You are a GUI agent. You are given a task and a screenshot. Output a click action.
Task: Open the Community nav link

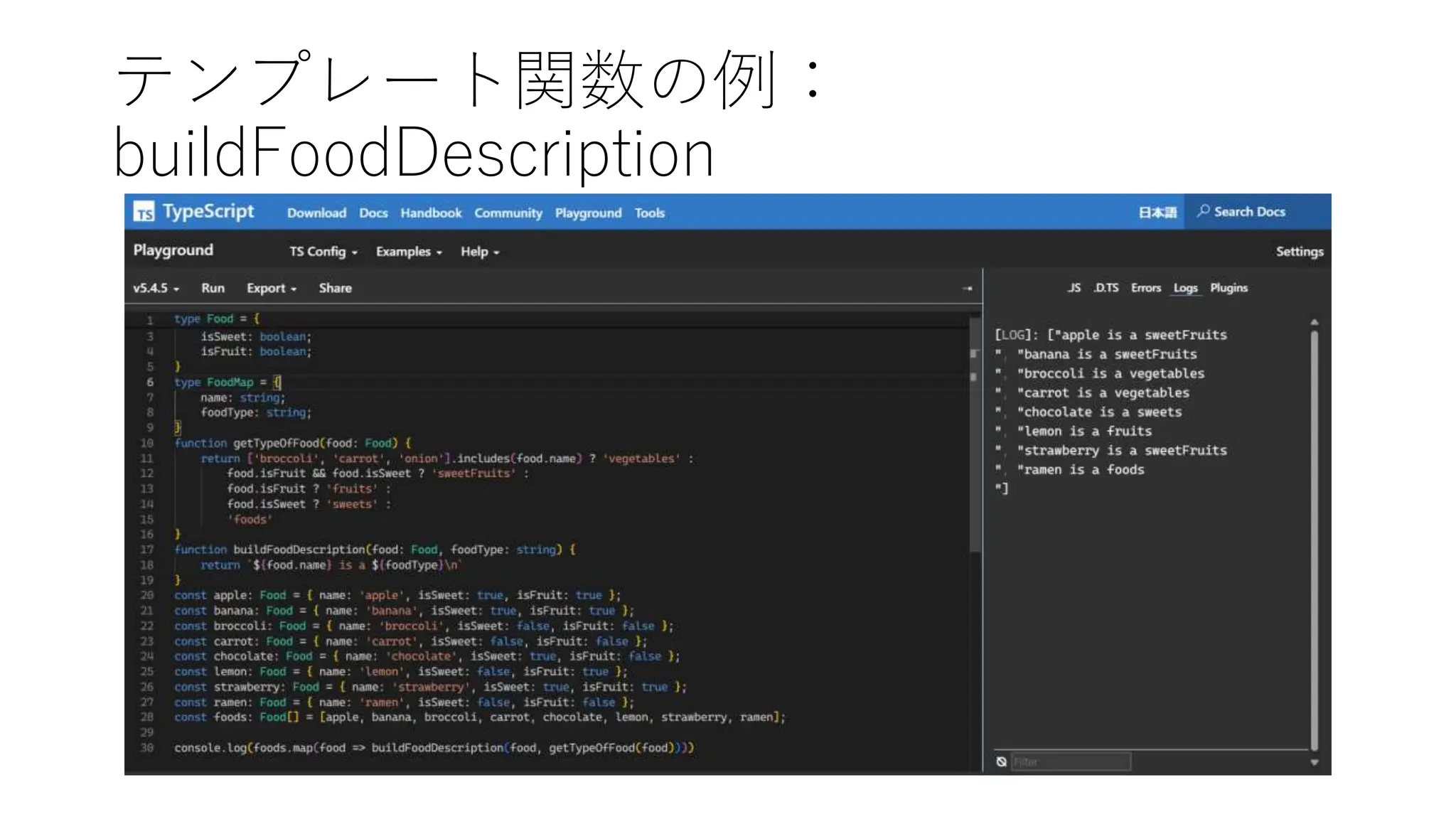(x=508, y=213)
